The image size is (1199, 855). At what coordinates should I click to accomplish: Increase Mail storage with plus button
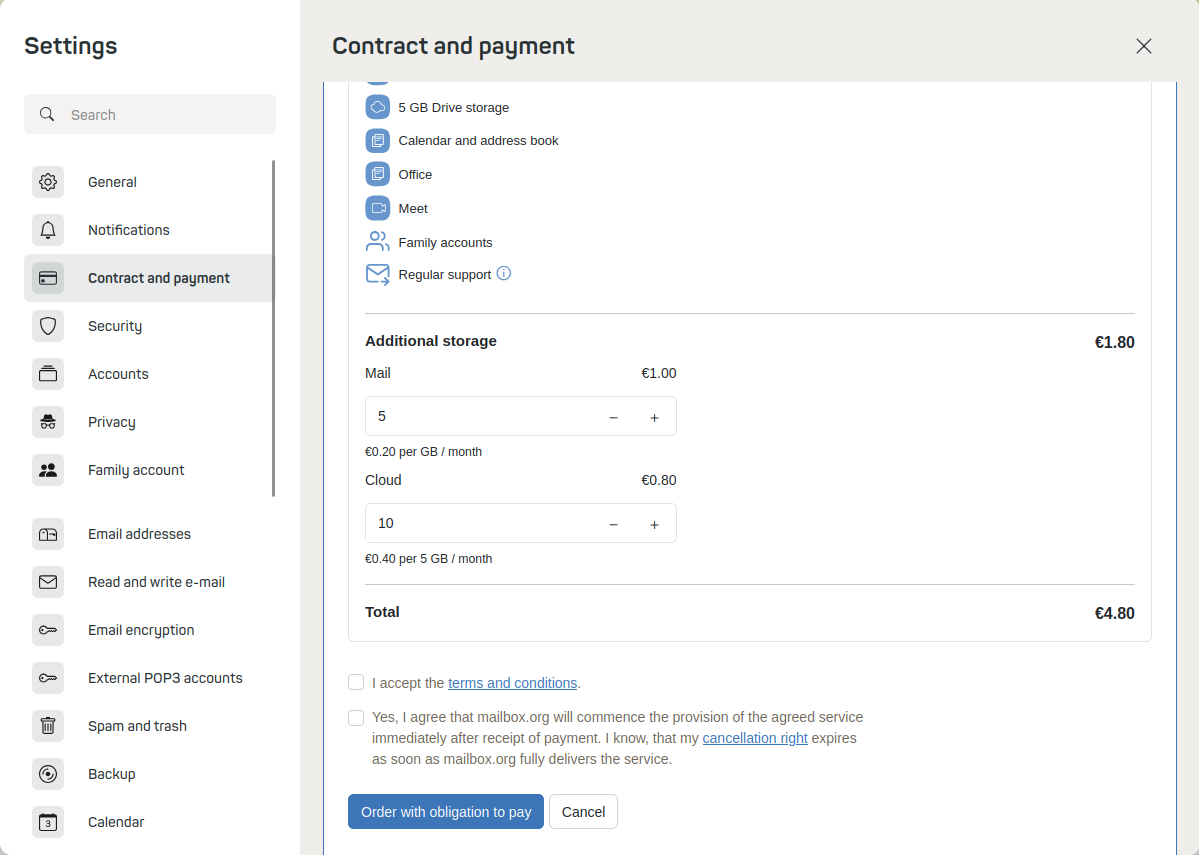pyautogui.click(x=655, y=417)
